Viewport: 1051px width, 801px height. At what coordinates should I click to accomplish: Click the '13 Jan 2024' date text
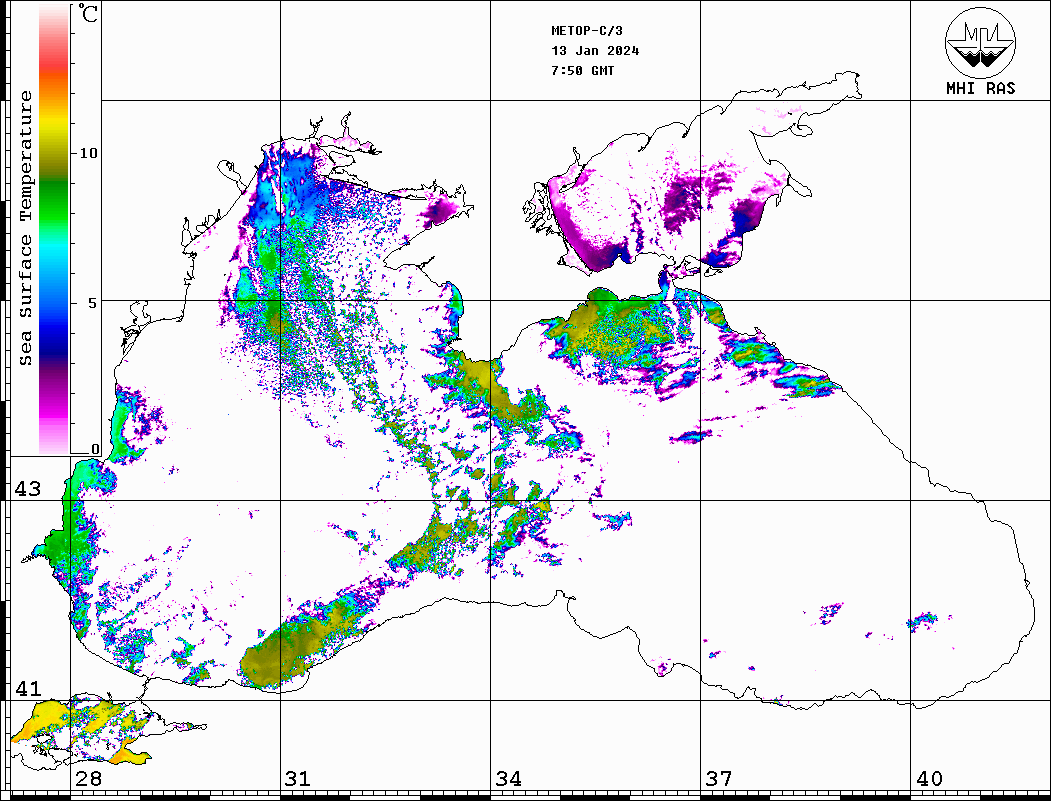pyautogui.click(x=595, y=51)
